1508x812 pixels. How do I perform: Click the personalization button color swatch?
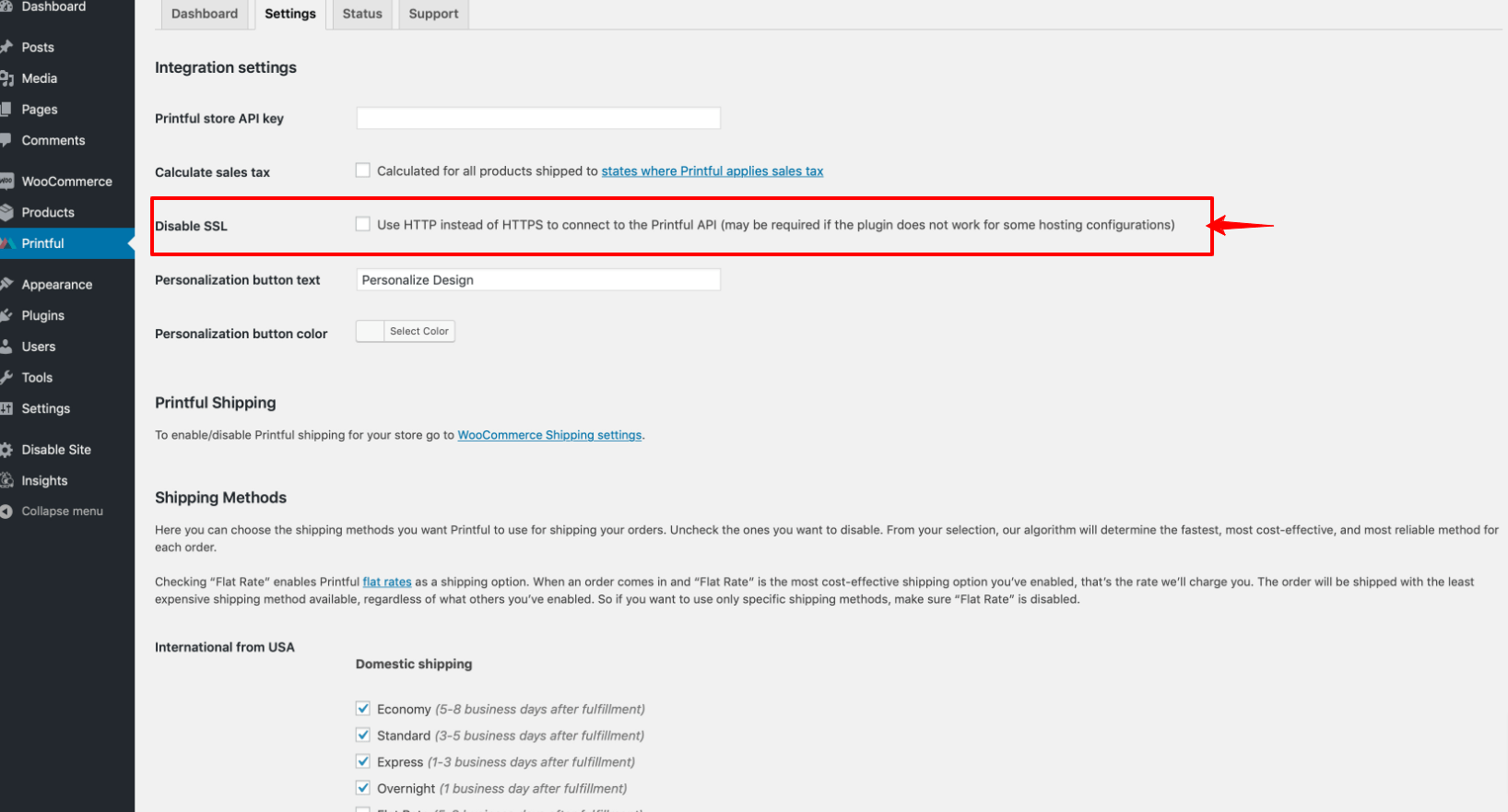(x=371, y=332)
